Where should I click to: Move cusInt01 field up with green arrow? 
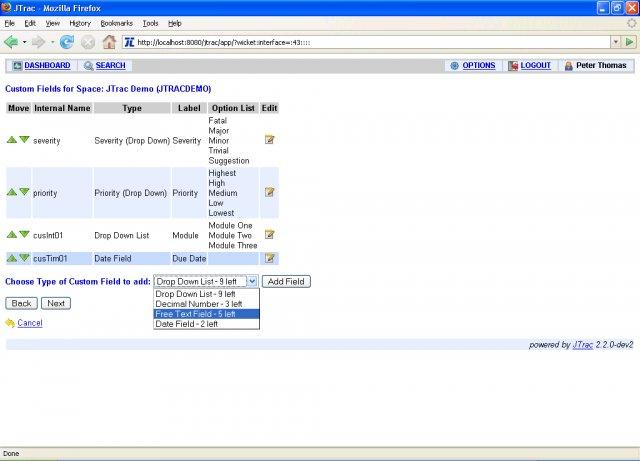(12, 235)
